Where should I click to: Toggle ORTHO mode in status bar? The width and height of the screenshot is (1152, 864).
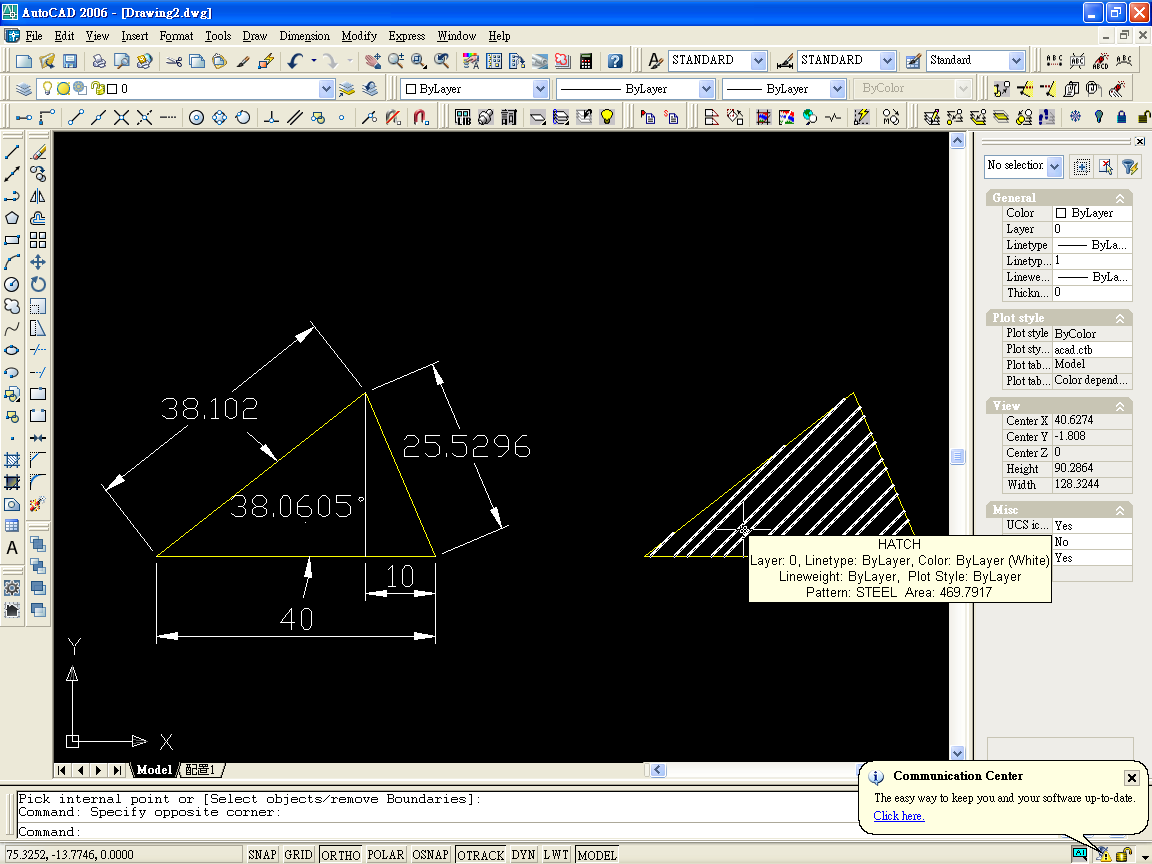[x=341, y=854]
